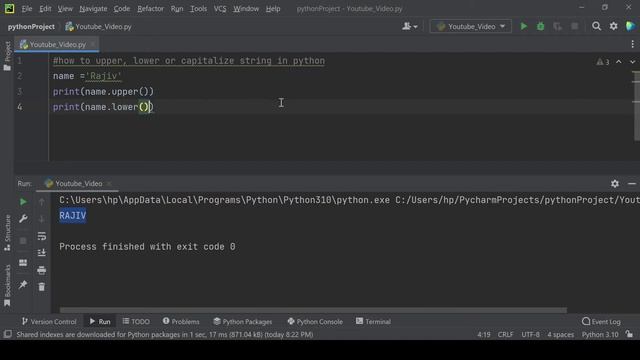Open IDE settings gear in top toolbar
Viewport: 640px width, 360px height.
tap(613, 27)
